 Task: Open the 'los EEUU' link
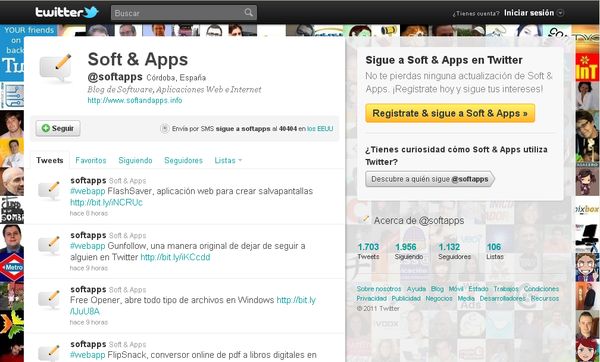[x=320, y=129]
